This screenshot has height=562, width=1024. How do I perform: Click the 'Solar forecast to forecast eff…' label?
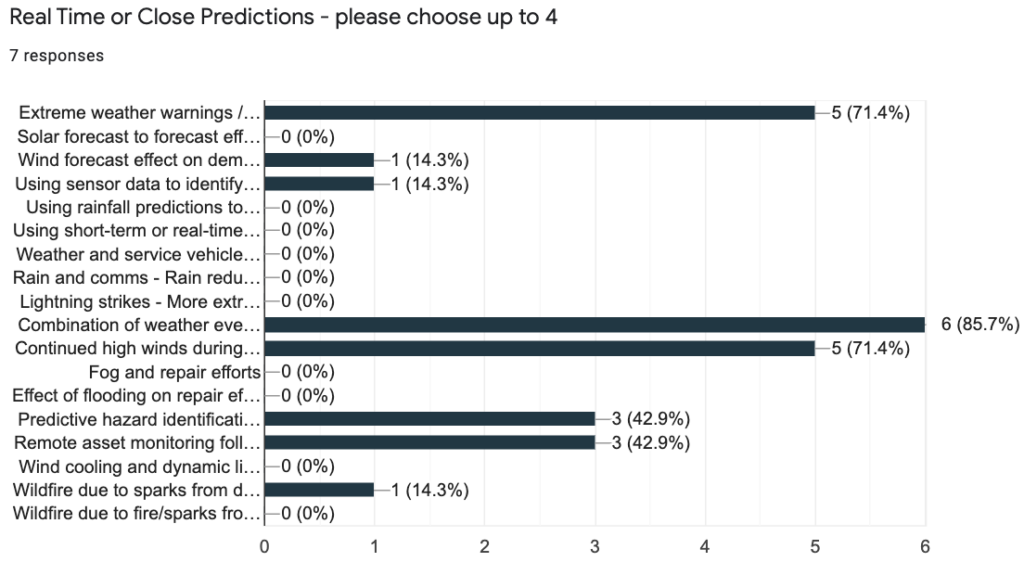tap(138, 136)
